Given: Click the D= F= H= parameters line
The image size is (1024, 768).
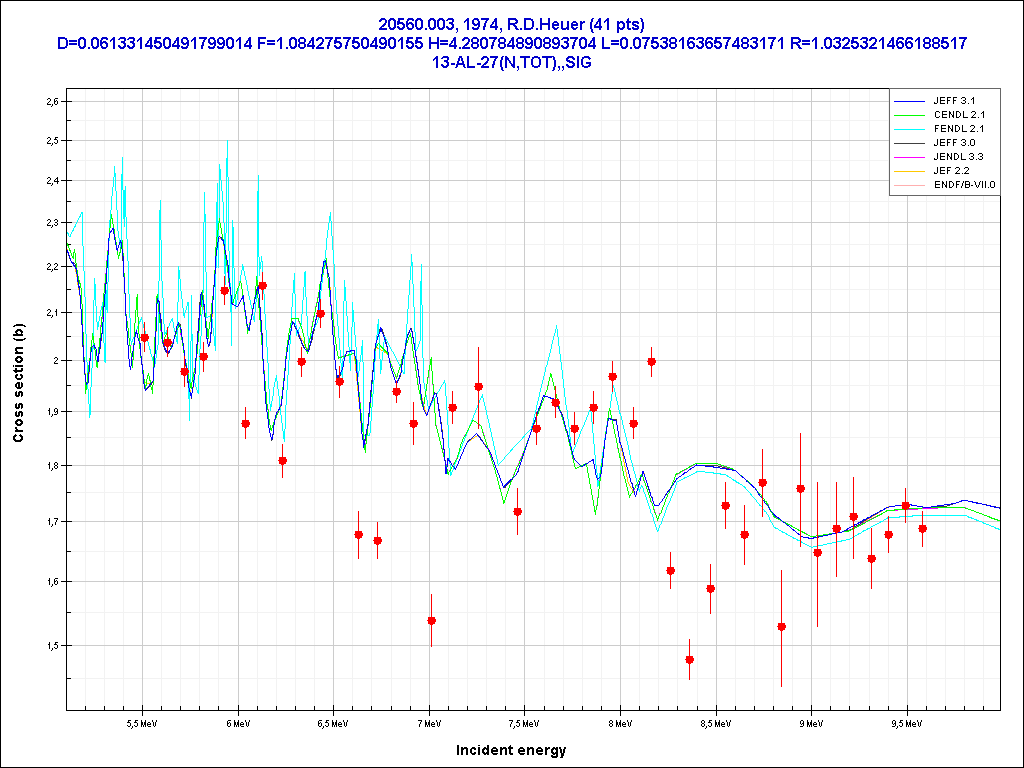Looking at the screenshot, I should point(511,43).
